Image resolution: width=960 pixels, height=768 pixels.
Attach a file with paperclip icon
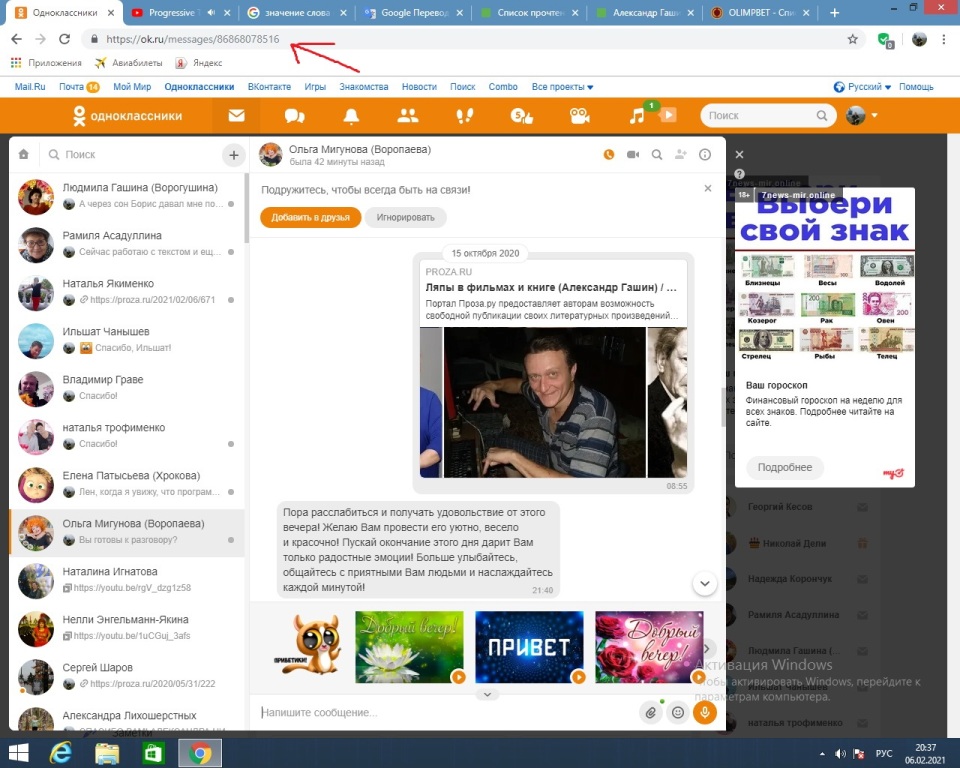(651, 712)
